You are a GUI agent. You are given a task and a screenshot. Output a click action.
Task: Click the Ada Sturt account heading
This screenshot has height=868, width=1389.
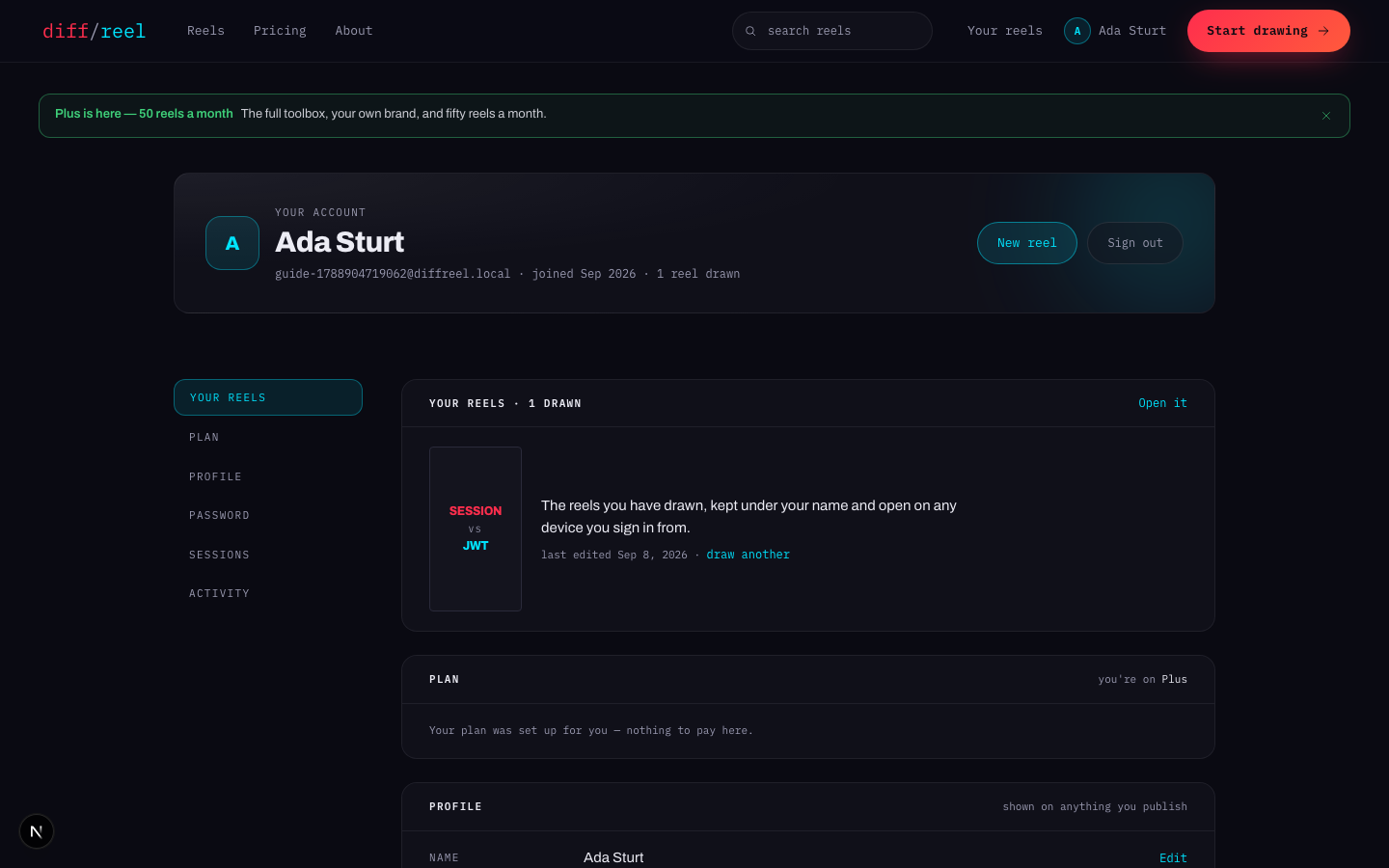340,242
